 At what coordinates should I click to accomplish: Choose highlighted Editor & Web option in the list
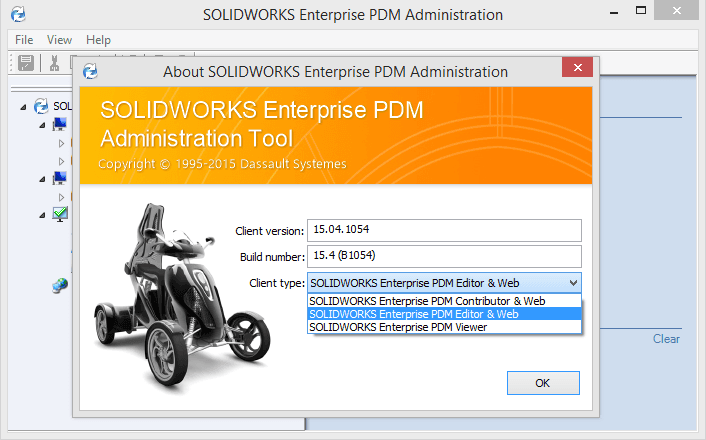tap(444, 314)
